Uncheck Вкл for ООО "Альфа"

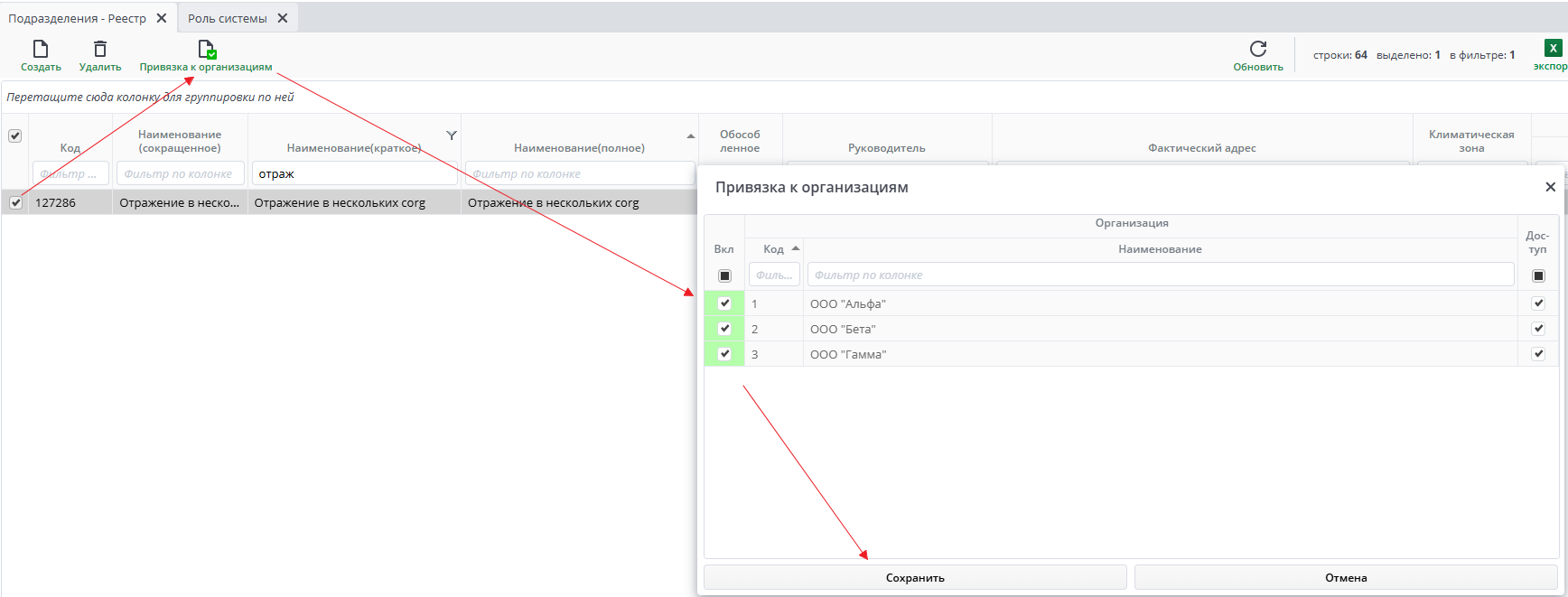pyautogui.click(x=724, y=303)
